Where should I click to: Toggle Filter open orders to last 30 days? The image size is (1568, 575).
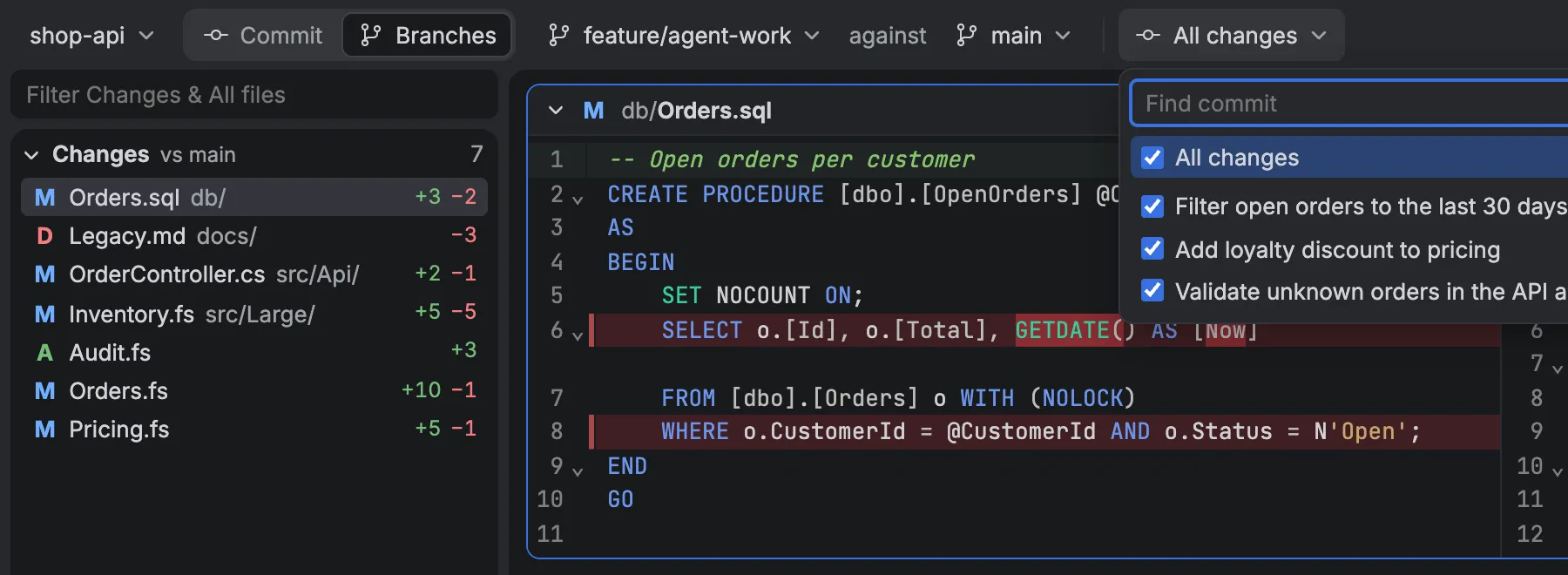[1152, 206]
